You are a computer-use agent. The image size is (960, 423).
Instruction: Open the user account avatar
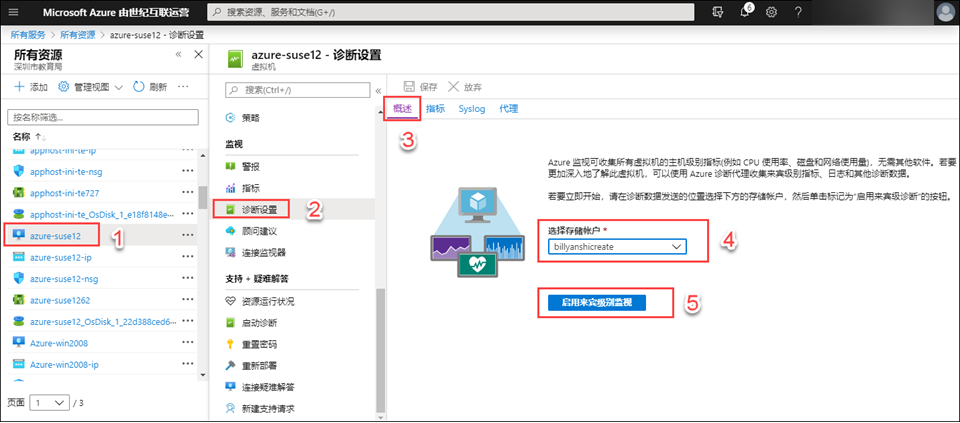tap(947, 12)
